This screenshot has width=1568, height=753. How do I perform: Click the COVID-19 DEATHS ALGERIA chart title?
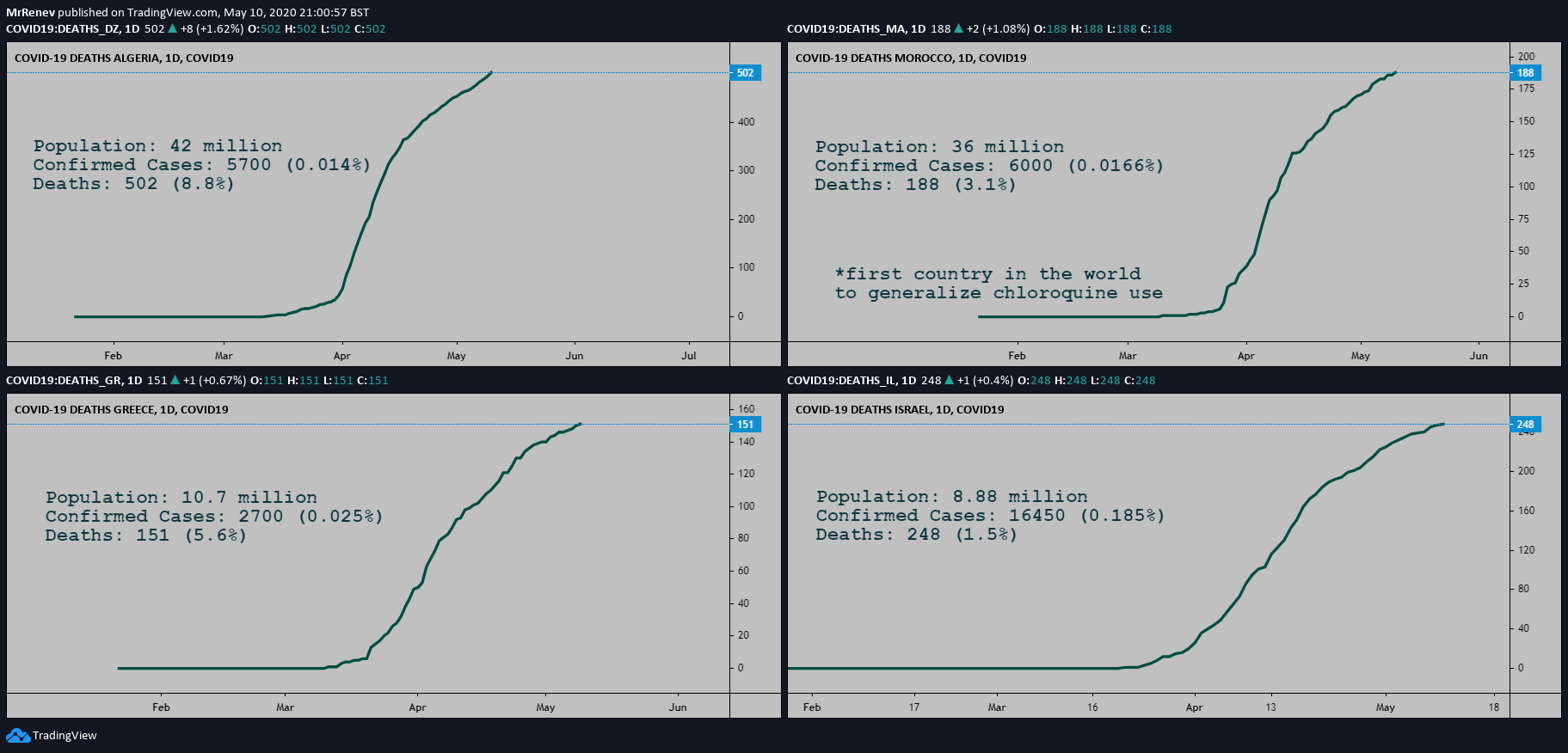coord(124,58)
